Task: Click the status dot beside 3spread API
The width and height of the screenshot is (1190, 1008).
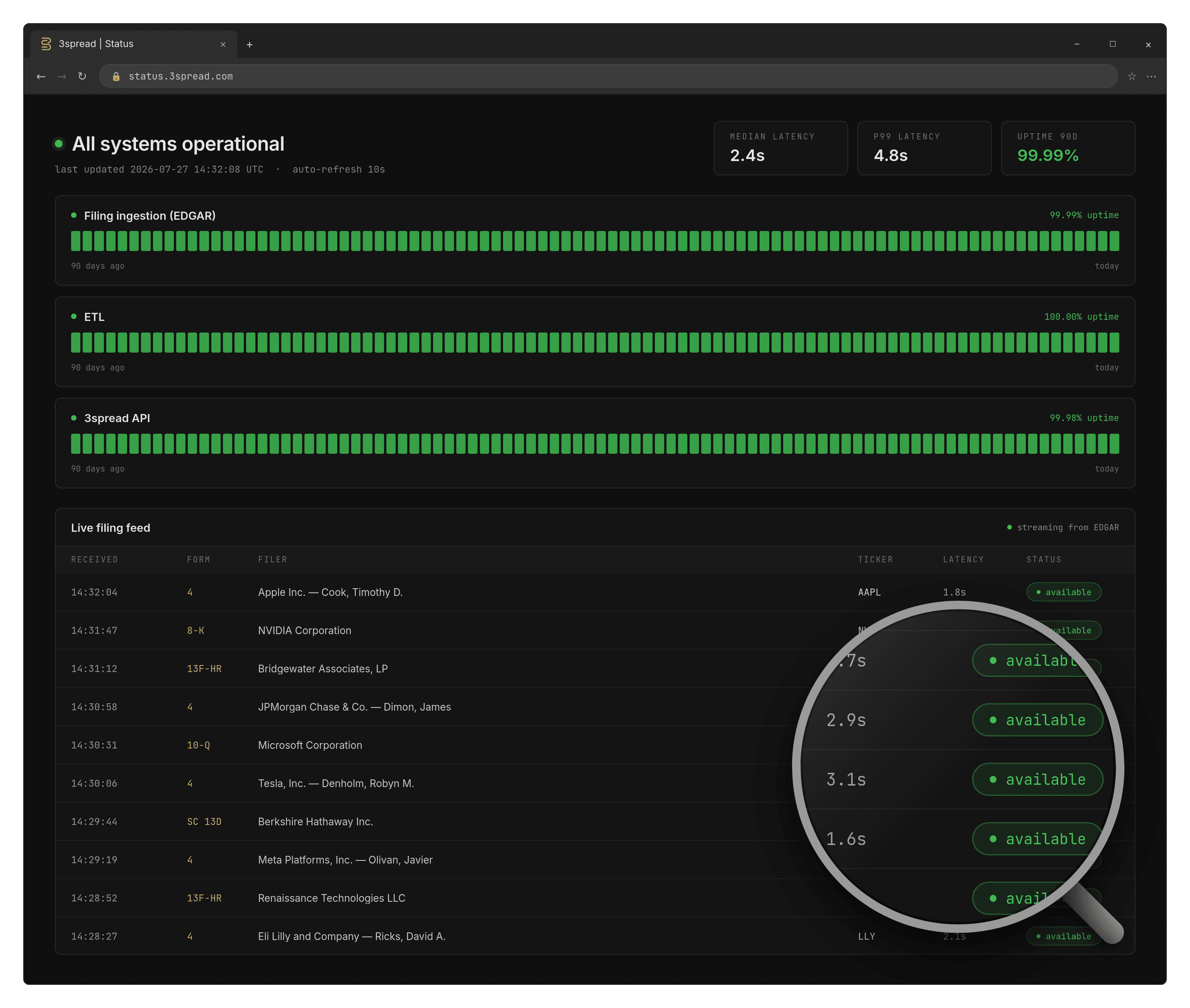Action: (x=74, y=418)
